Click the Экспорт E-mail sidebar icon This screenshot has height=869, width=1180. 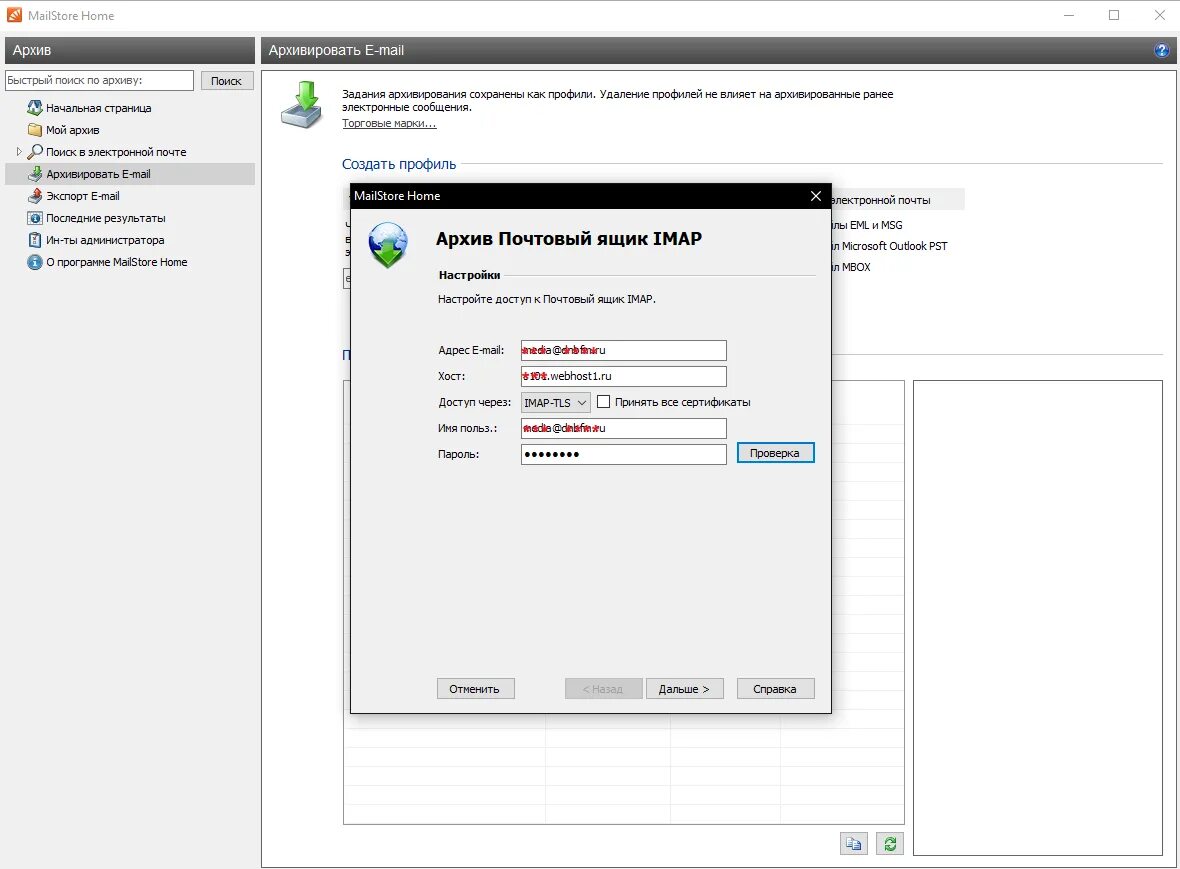point(35,196)
